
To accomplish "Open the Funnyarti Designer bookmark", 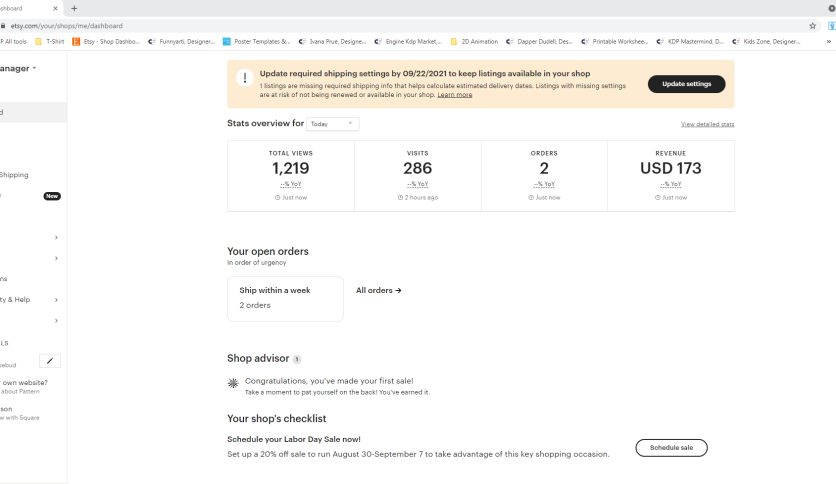I will click(181, 42).
